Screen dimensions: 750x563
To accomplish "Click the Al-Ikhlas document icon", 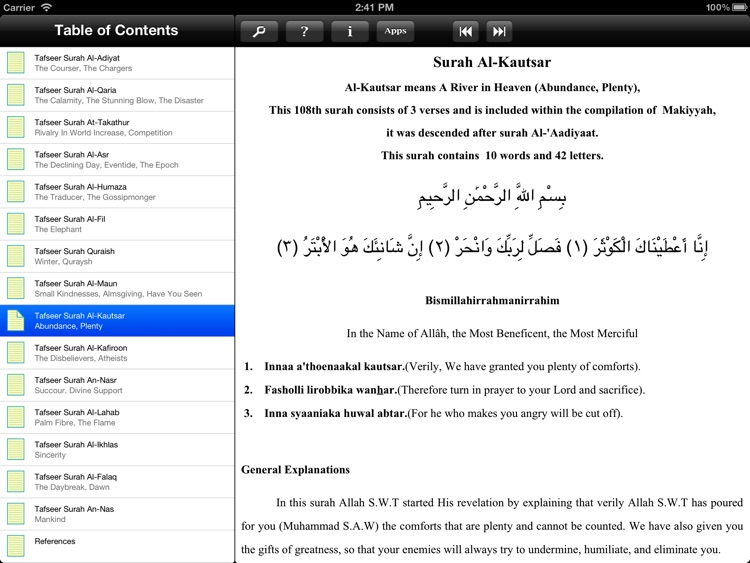I will (16, 450).
